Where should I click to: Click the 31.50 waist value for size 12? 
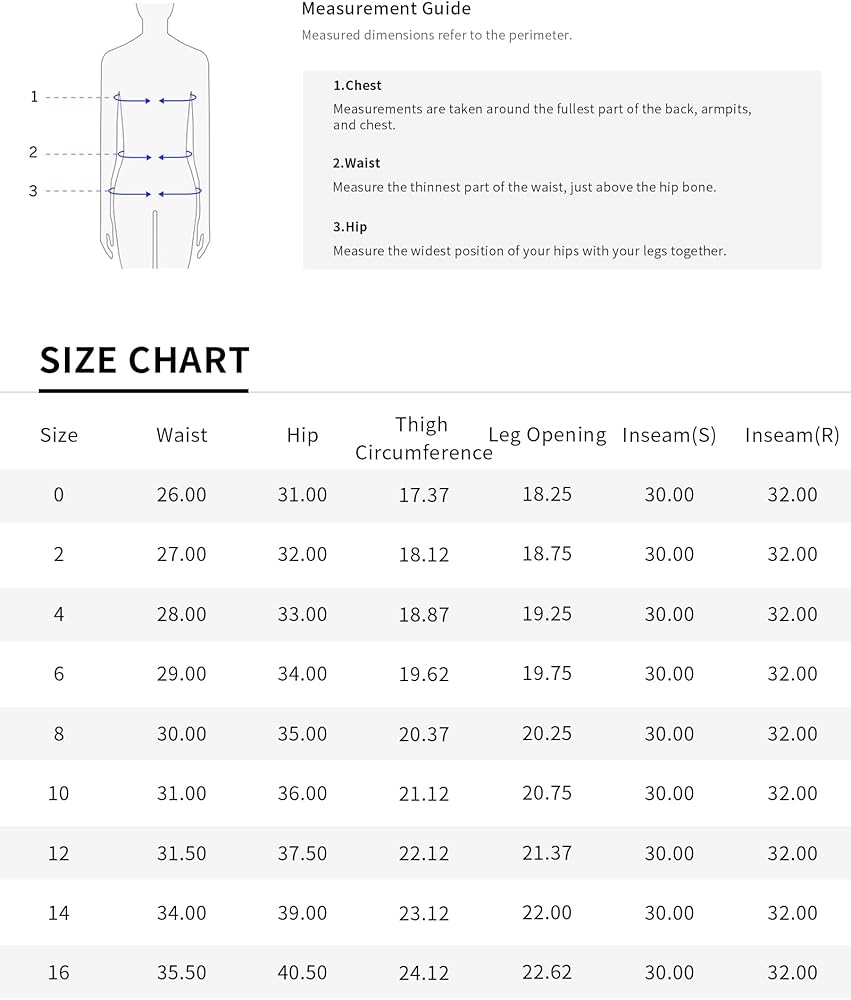182,853
